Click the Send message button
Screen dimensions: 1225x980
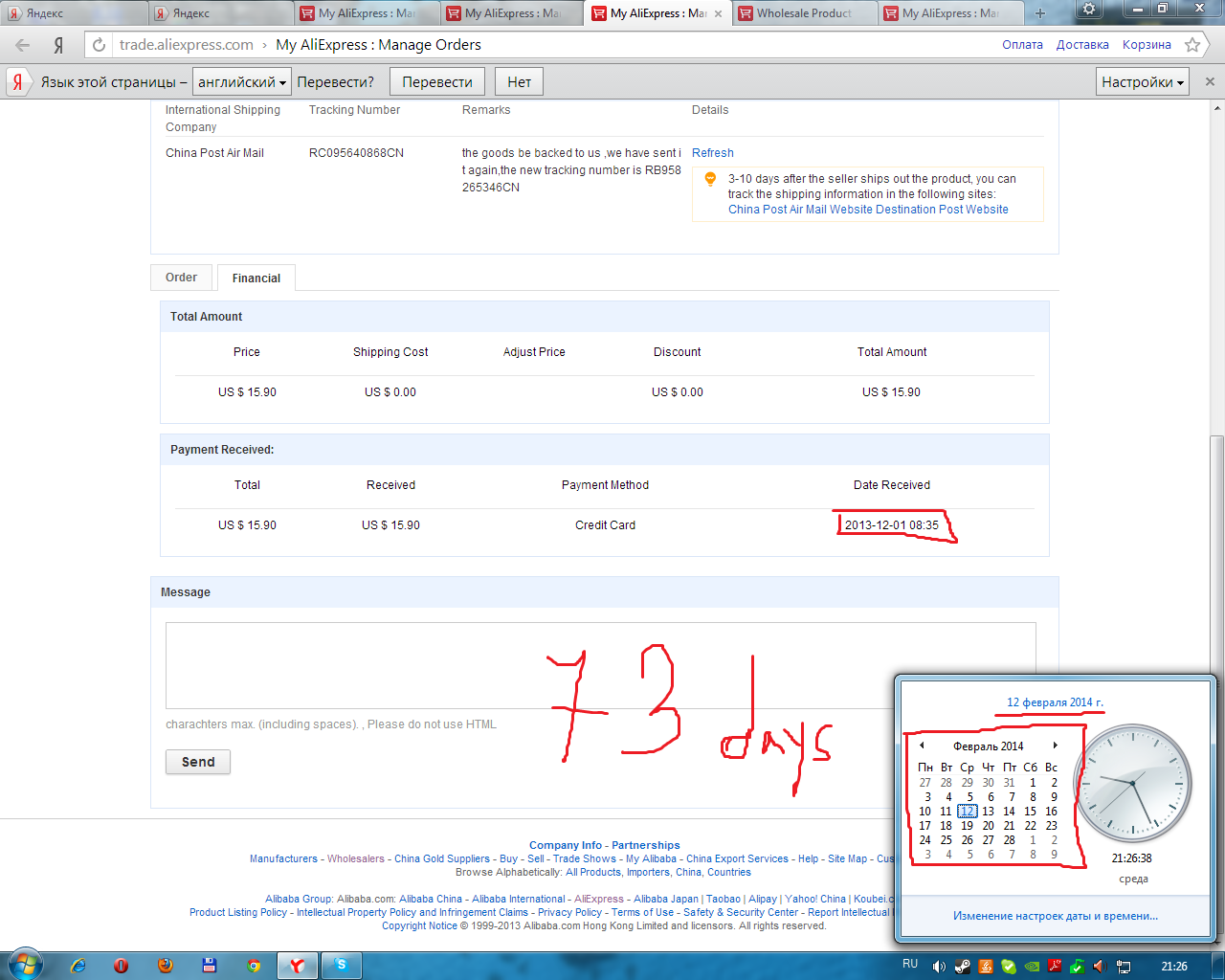point(198,762)
